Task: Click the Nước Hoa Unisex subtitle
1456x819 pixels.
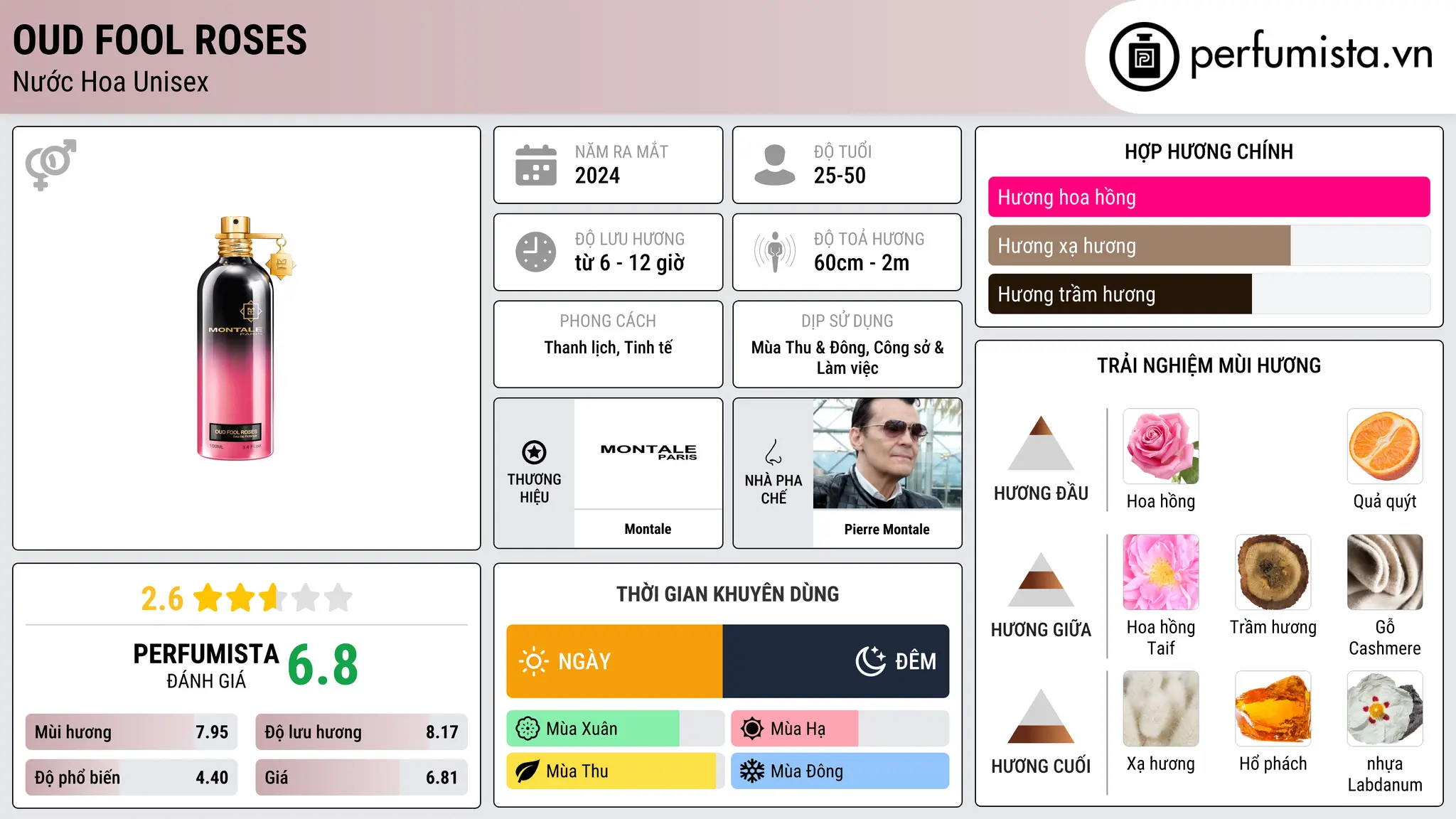Action: (x=111, y=82)
